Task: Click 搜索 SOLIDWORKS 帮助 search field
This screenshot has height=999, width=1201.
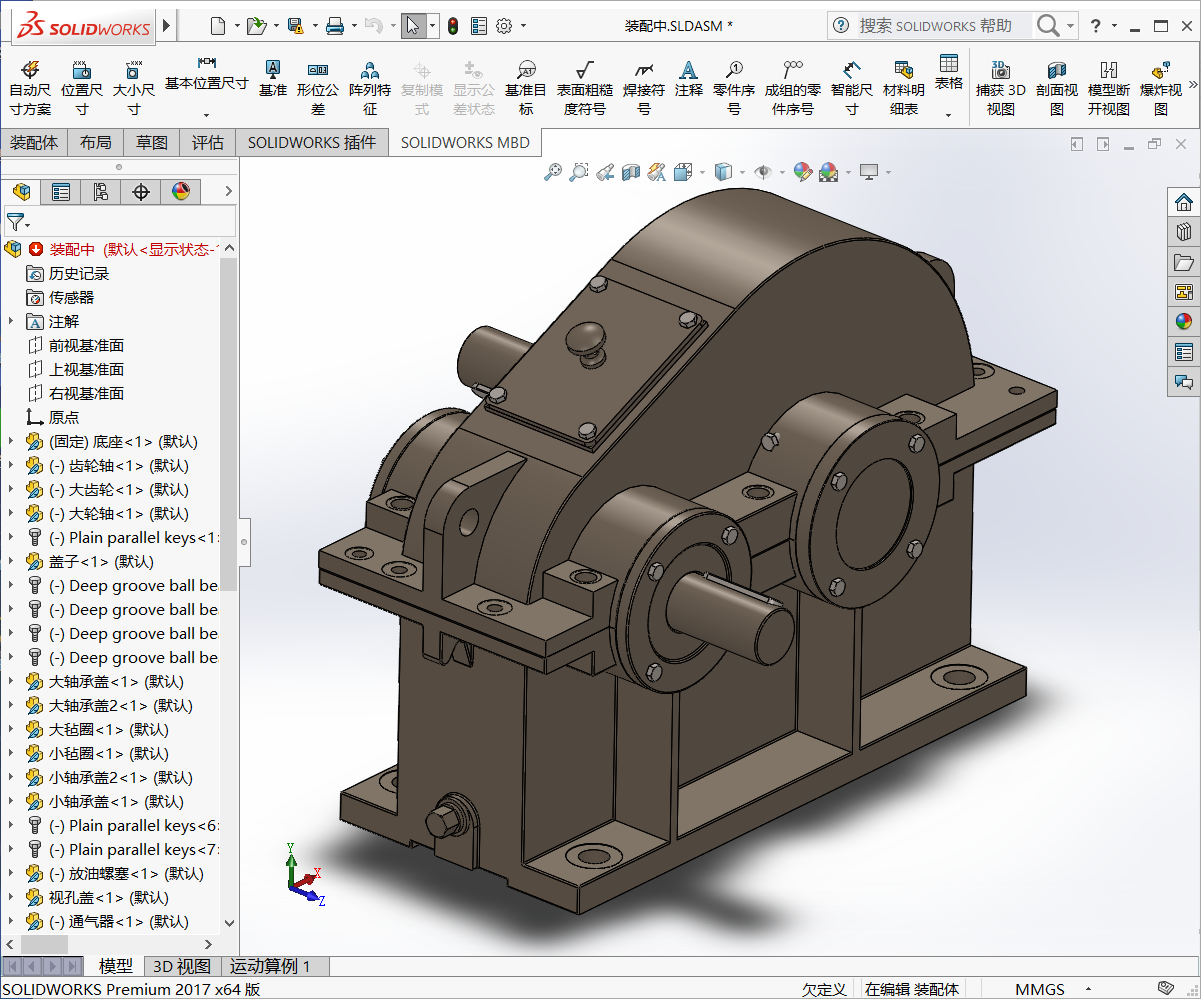Action: (935, 25)
